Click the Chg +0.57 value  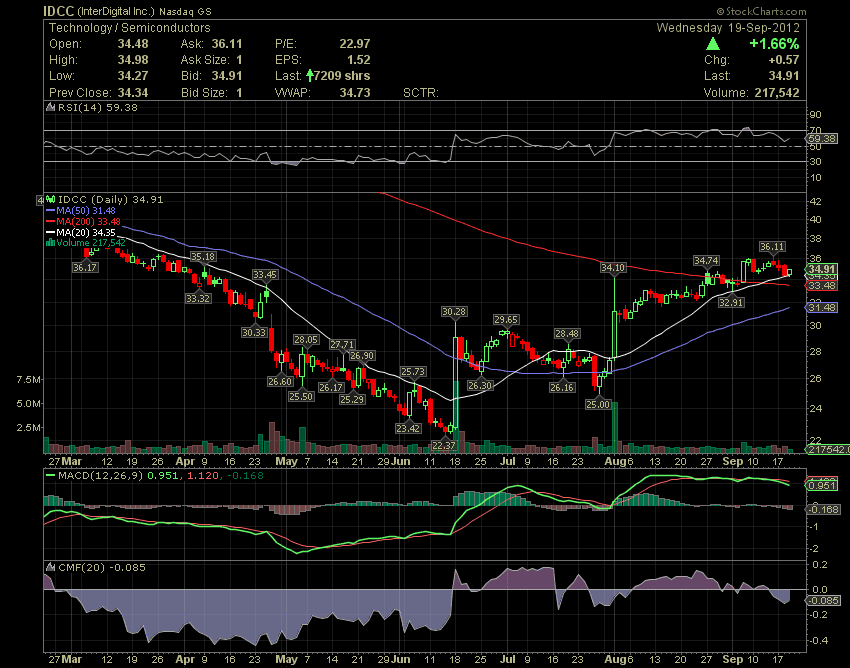point(784,60)
